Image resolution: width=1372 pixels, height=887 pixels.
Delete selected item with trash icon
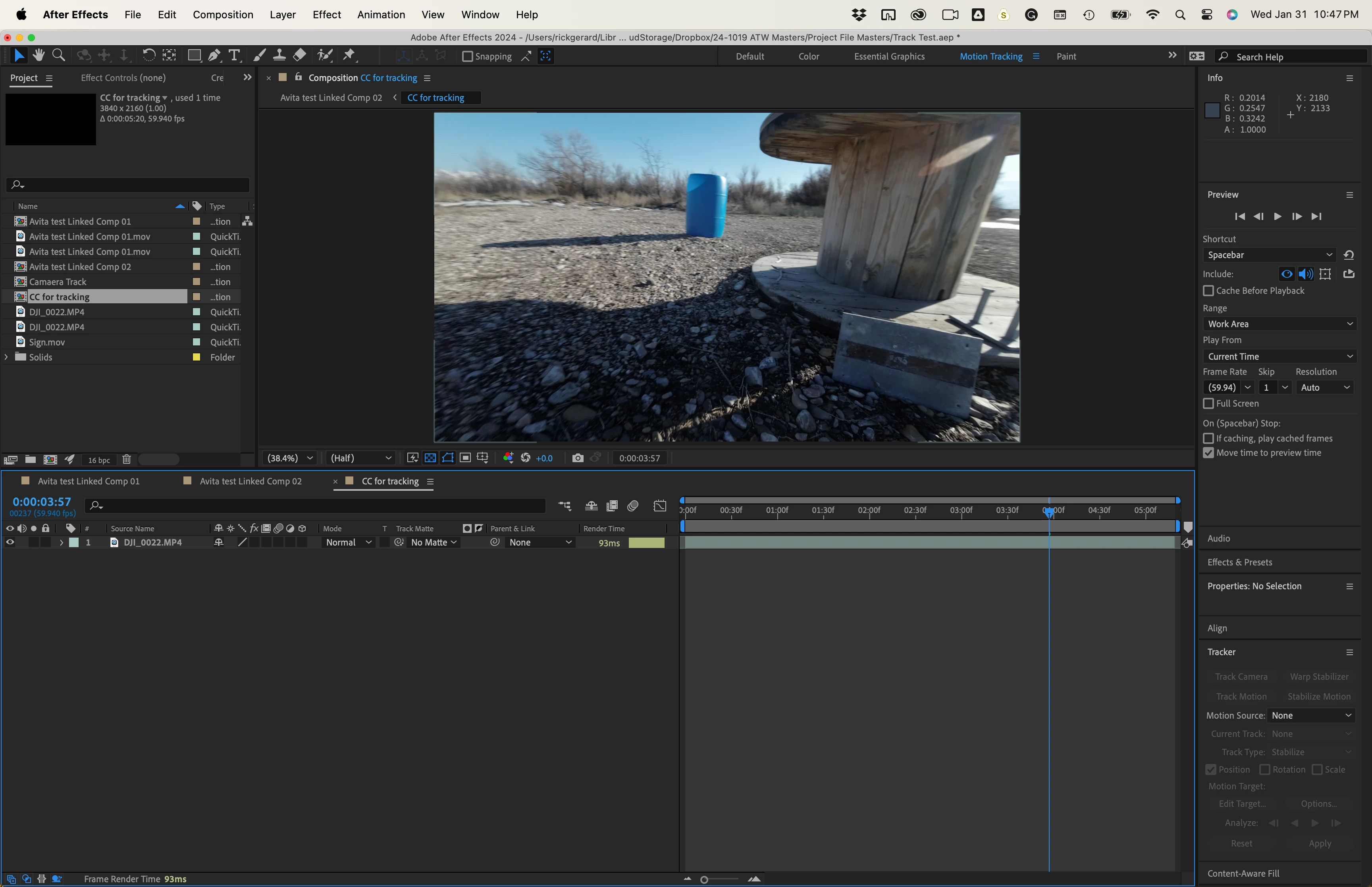pos(127,460)
